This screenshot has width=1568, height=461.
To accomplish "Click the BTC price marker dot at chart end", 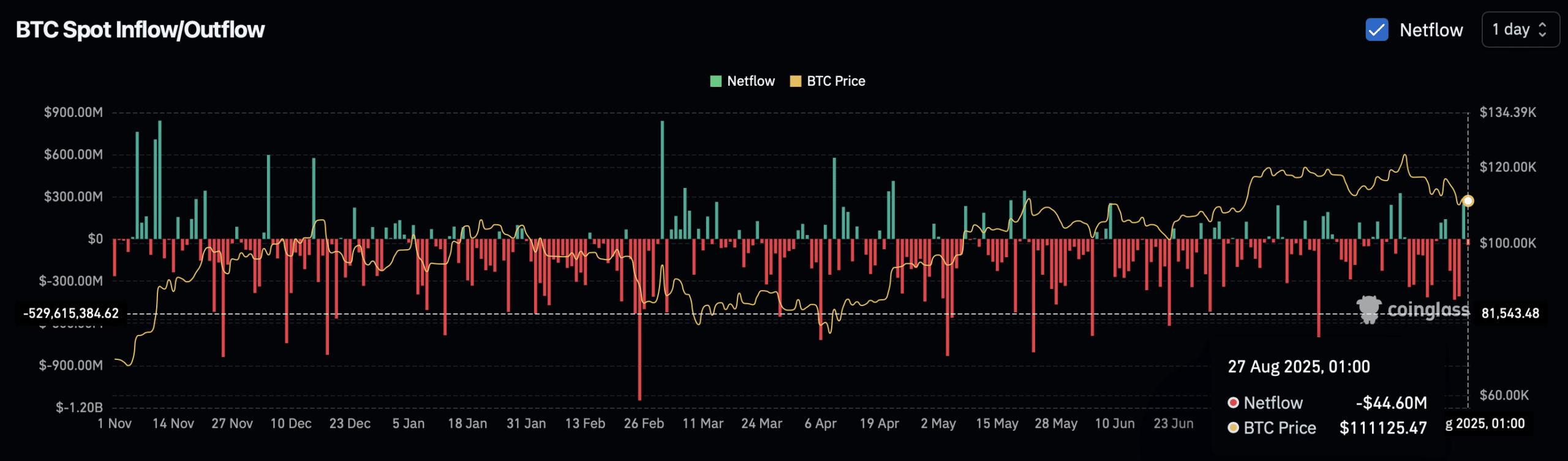I will tap(1468, 201).
